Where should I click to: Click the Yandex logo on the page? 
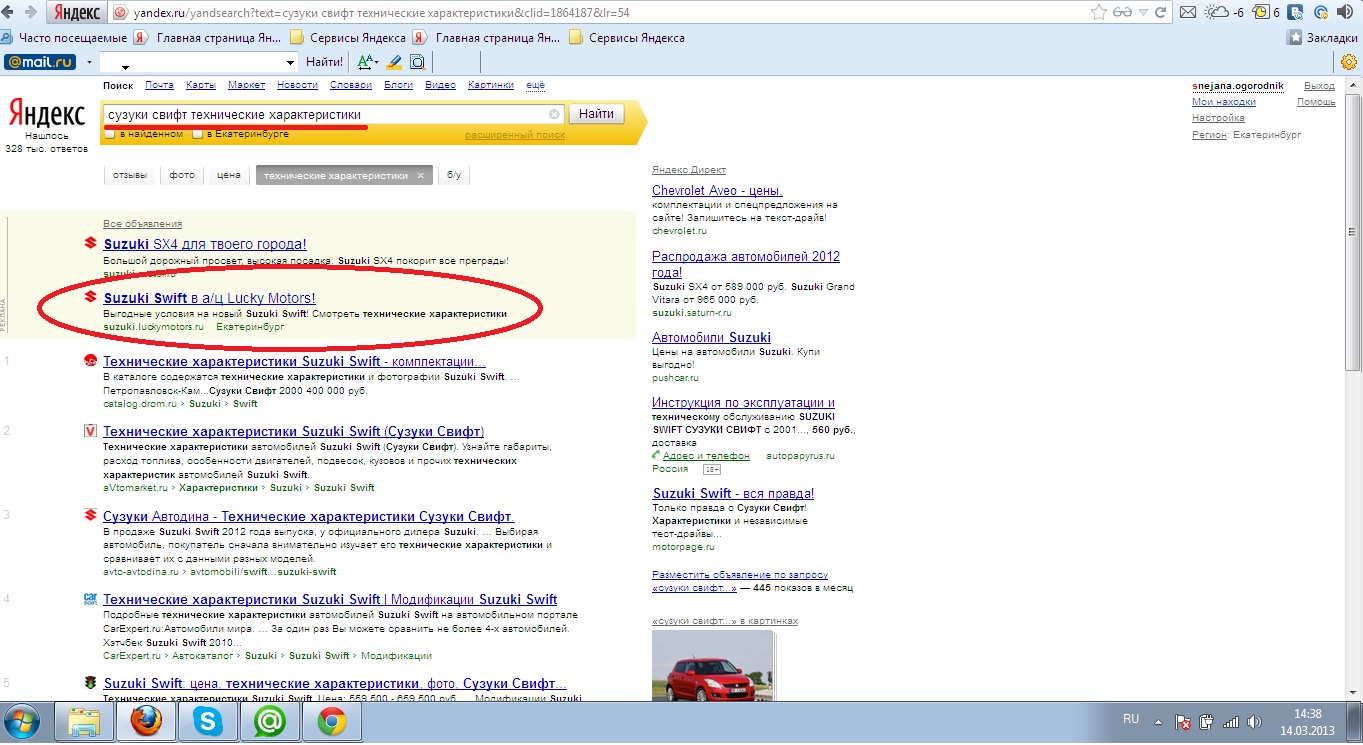coord(46,111)
